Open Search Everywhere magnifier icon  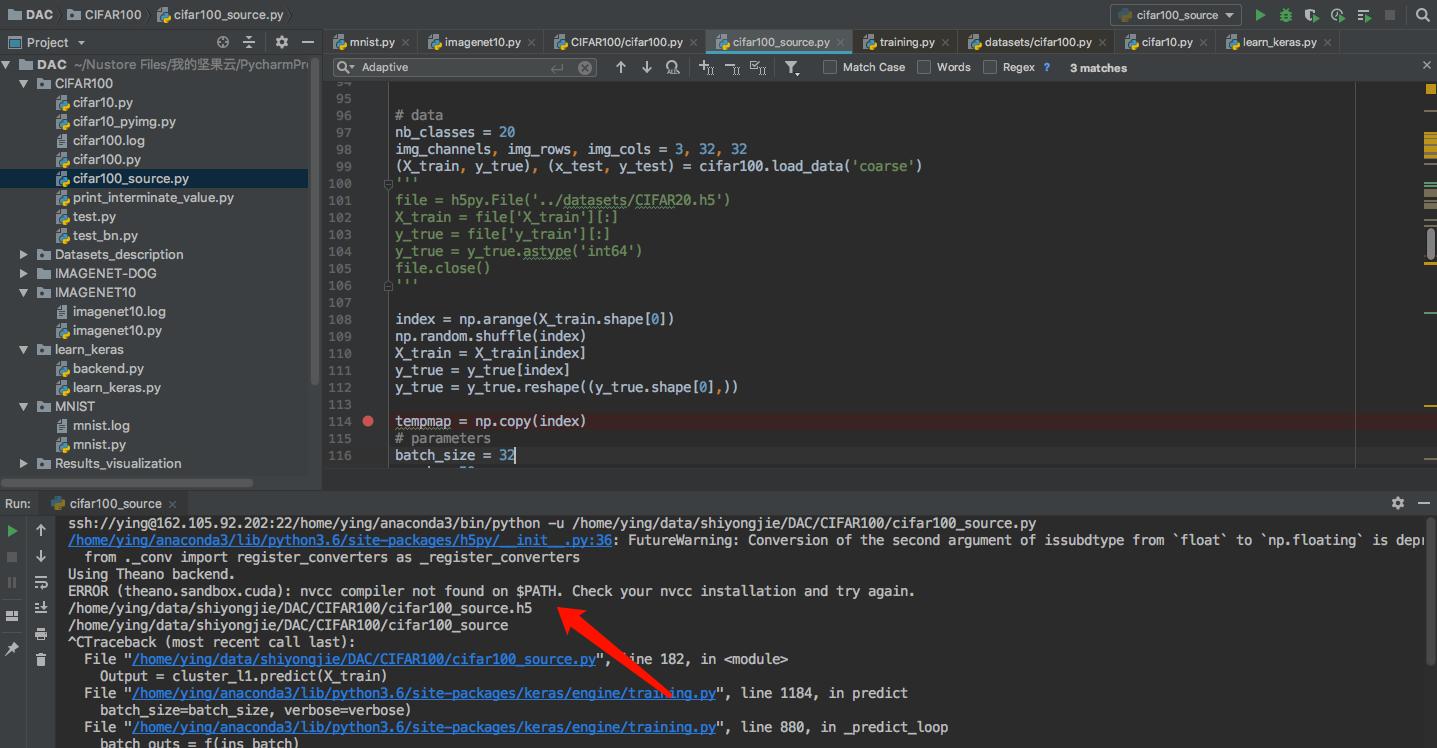pos(1423,15)
